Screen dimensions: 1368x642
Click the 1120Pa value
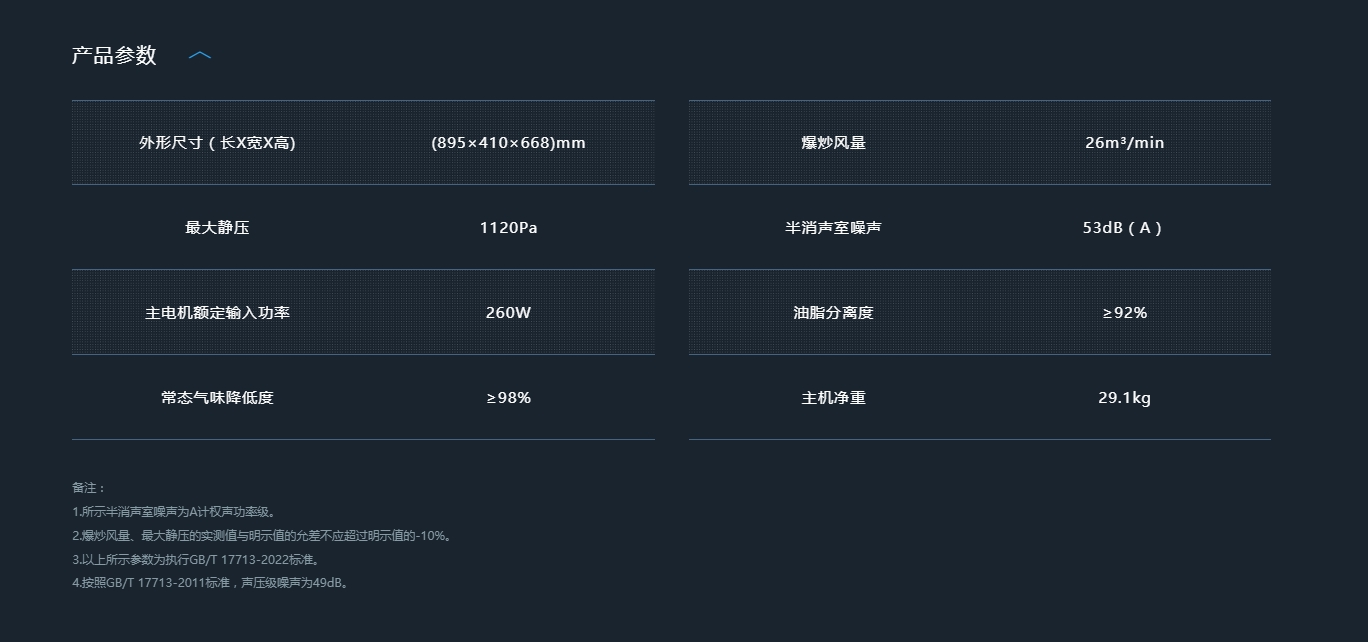(x=508, y=228)
